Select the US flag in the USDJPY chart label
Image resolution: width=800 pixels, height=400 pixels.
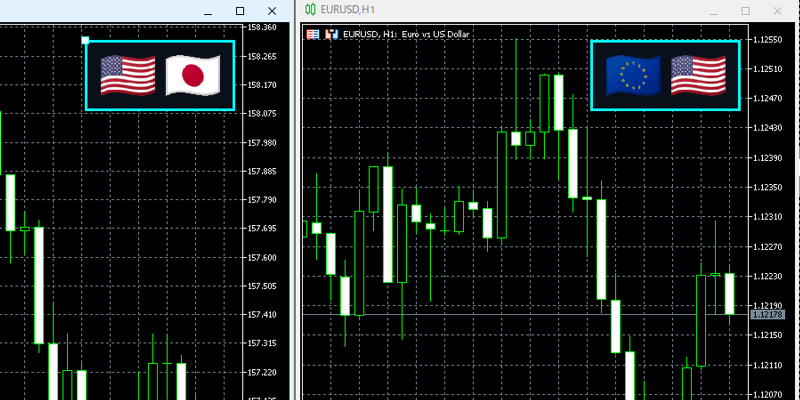128,76
